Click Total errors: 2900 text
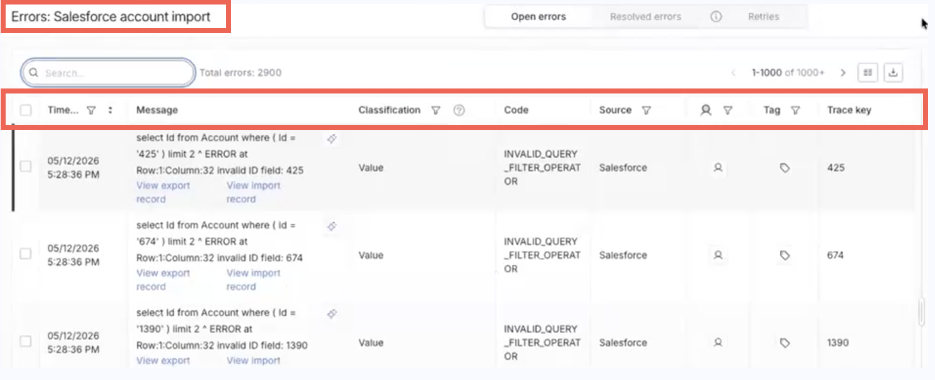935x380 pixels. click(240, 73)
